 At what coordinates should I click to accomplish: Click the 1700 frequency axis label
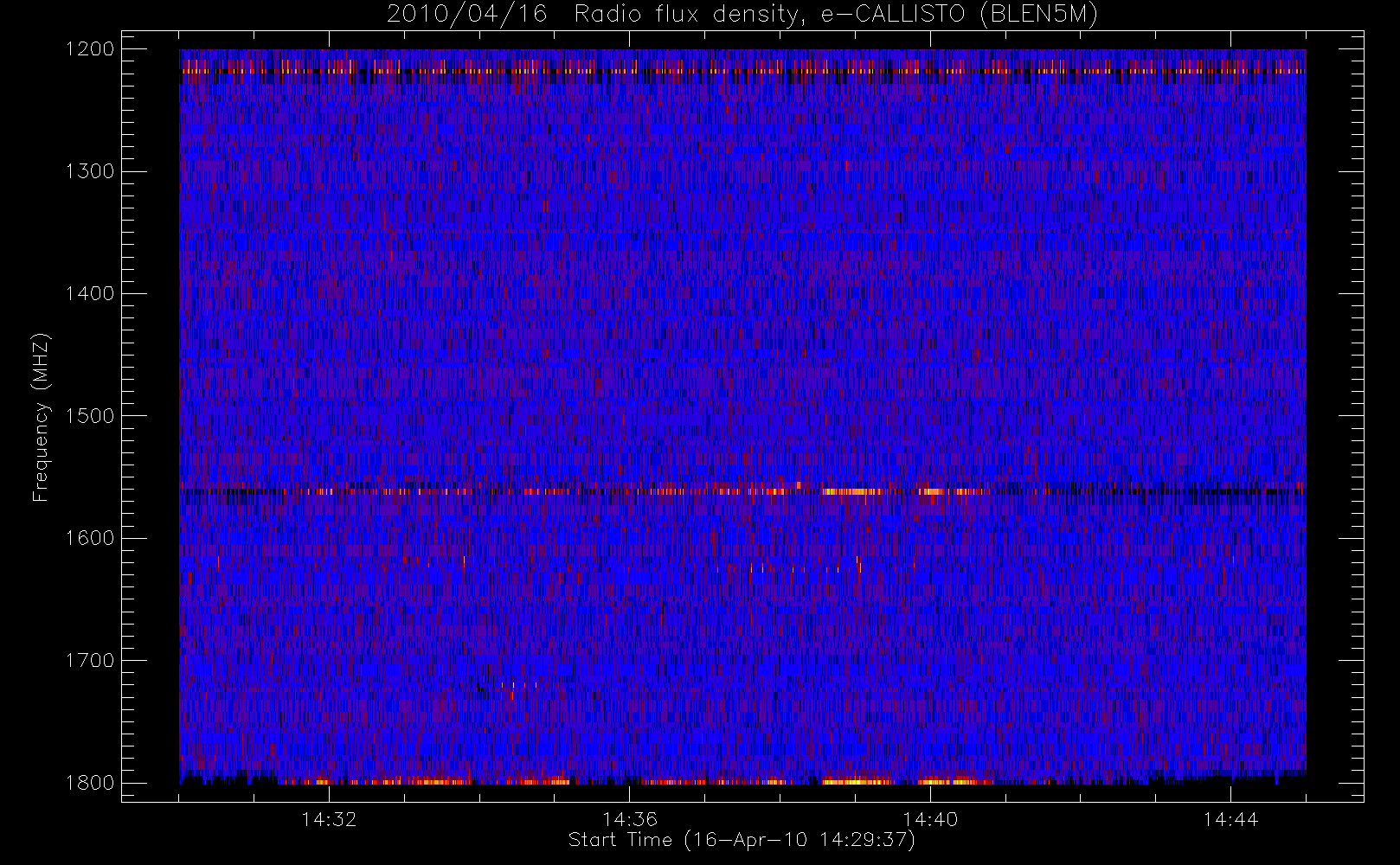[90, 661]
